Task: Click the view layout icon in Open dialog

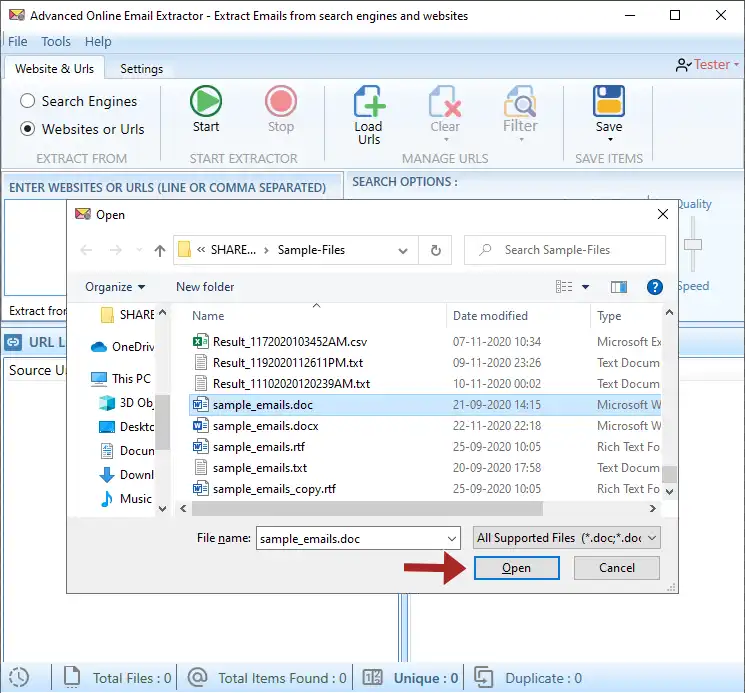Action: [x=564, y=287]
